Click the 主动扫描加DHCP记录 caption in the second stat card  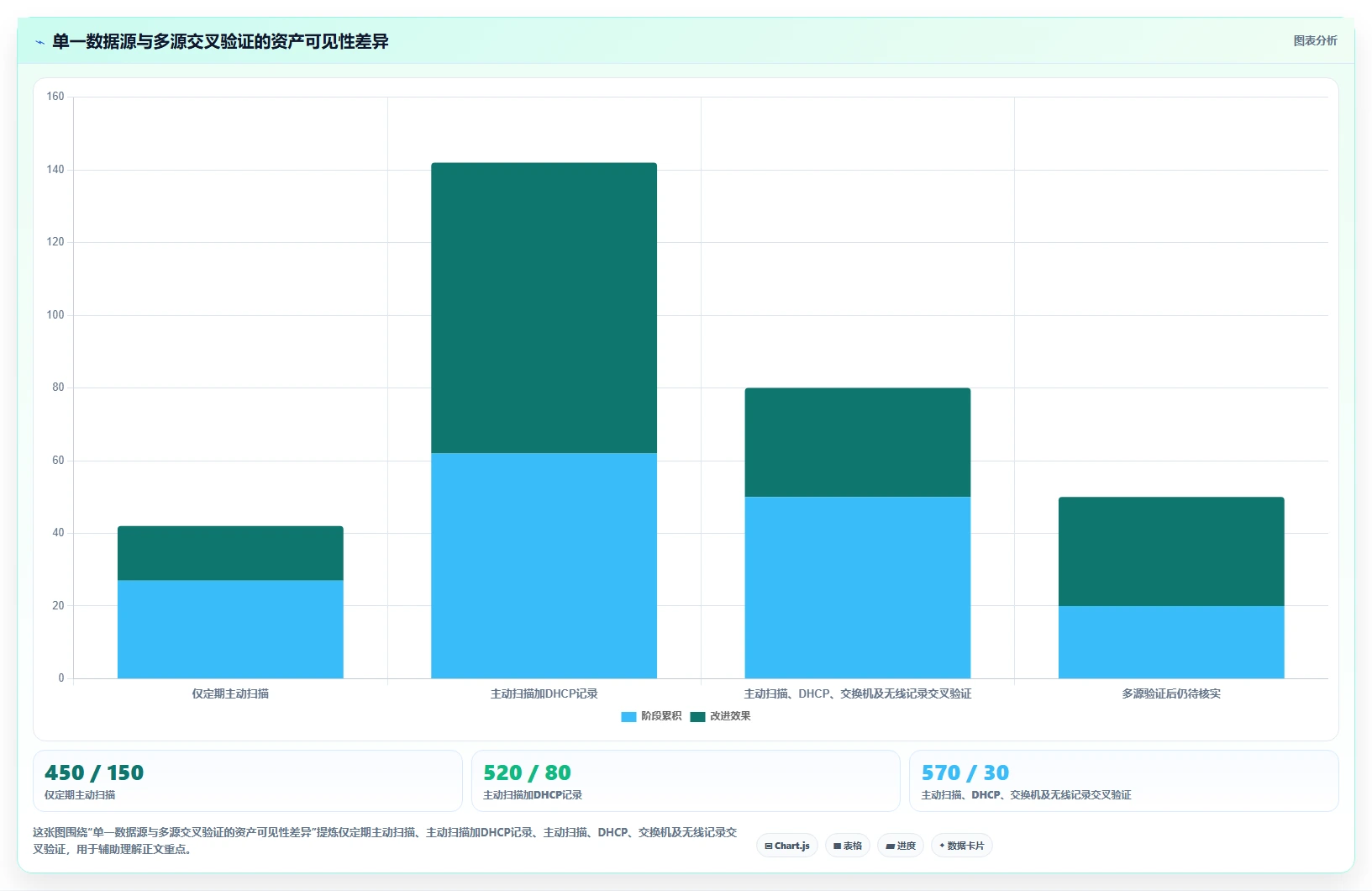[533, 795]
